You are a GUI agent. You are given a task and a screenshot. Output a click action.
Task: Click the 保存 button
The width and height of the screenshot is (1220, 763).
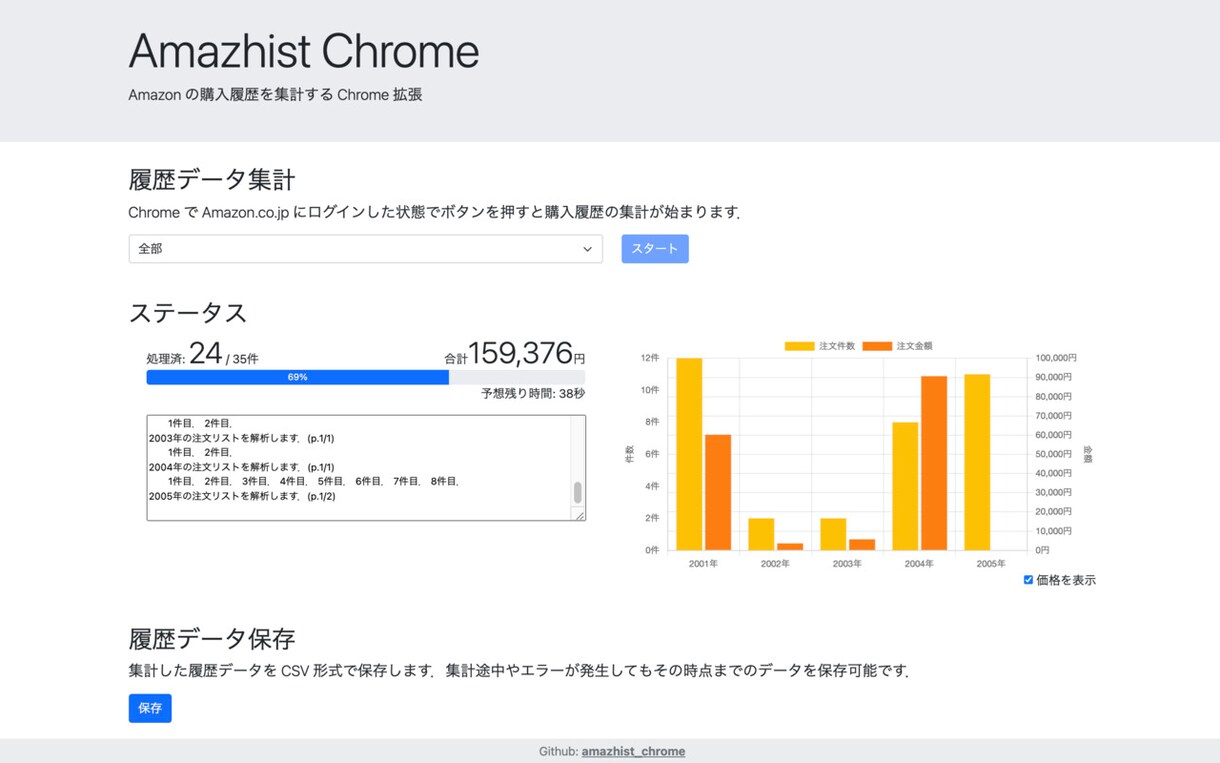(150, 708)
